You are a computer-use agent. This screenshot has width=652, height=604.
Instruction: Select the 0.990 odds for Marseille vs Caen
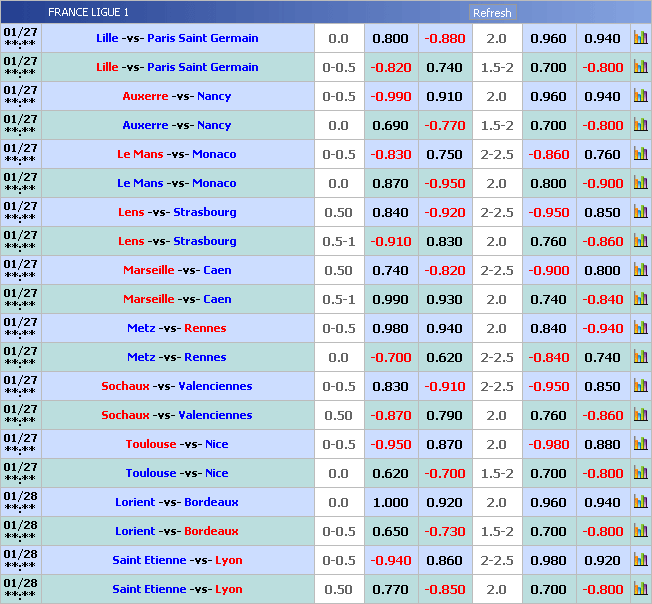click(390, 300)
